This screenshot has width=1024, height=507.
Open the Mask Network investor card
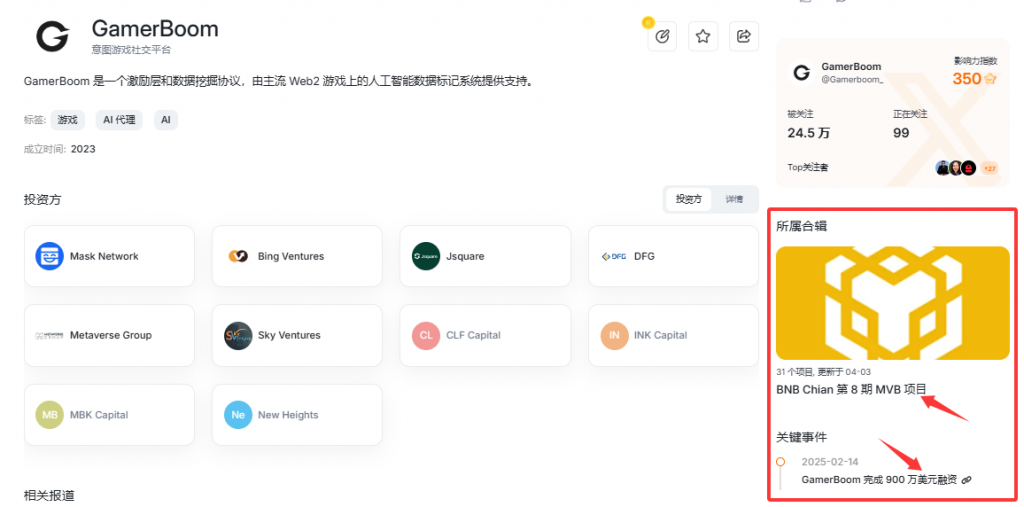(109, 256)
